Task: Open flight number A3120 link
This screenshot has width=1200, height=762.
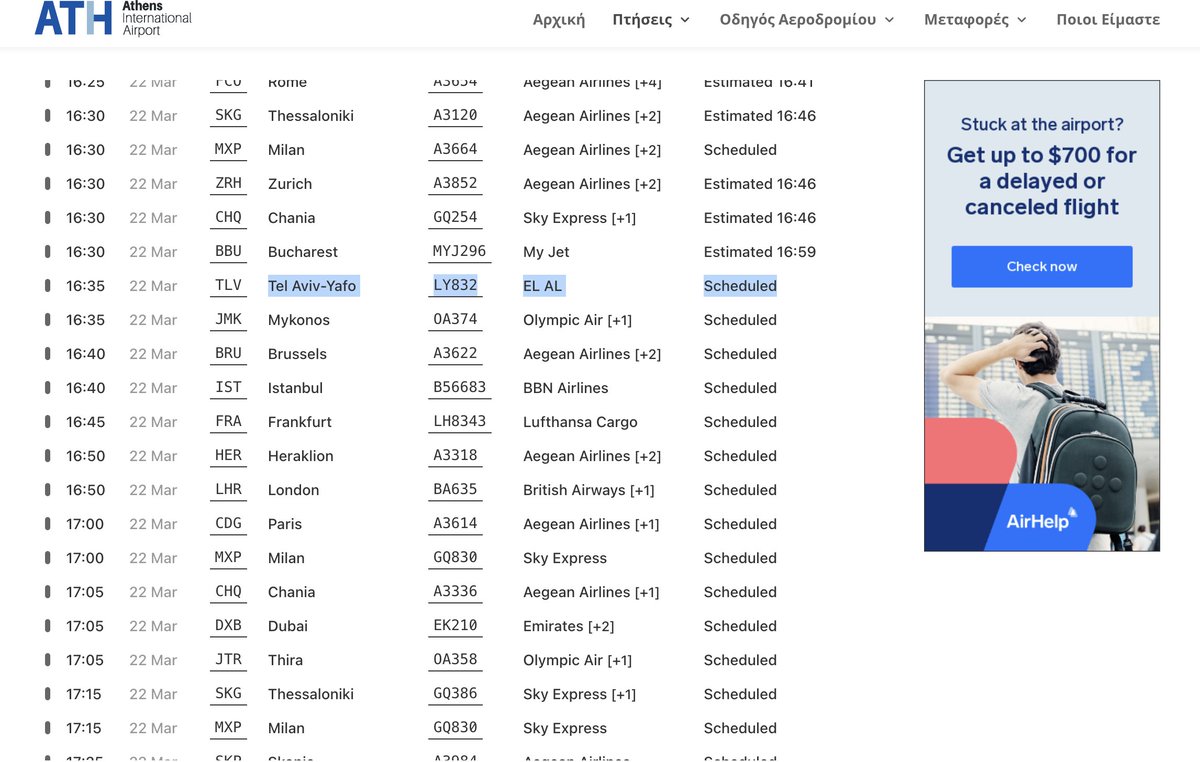Action: [455, 116]
